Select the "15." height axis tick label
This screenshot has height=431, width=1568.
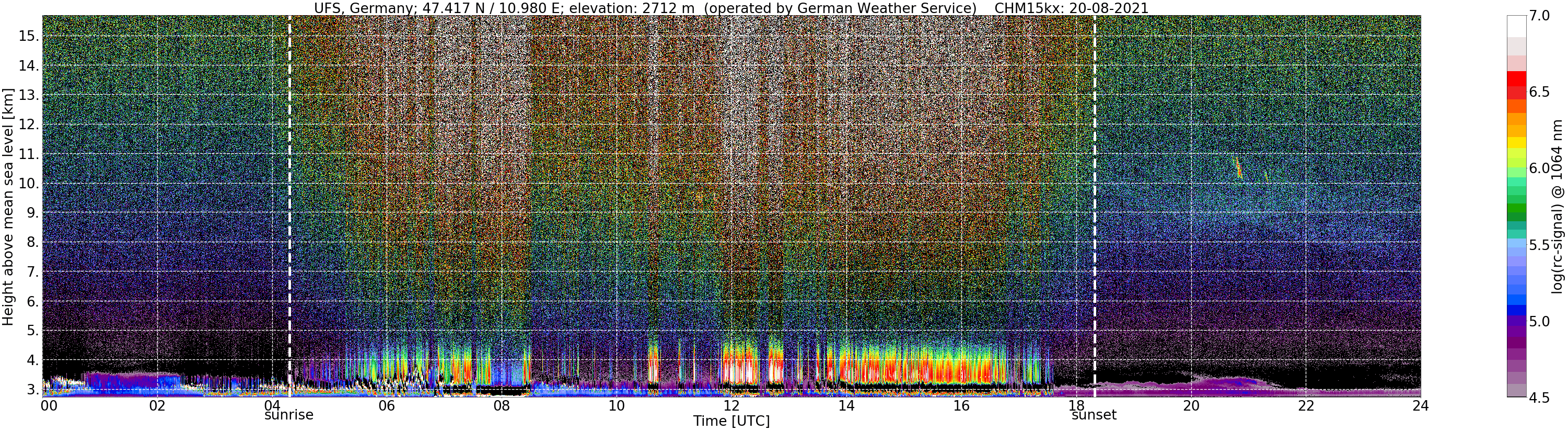pos(28,36)
